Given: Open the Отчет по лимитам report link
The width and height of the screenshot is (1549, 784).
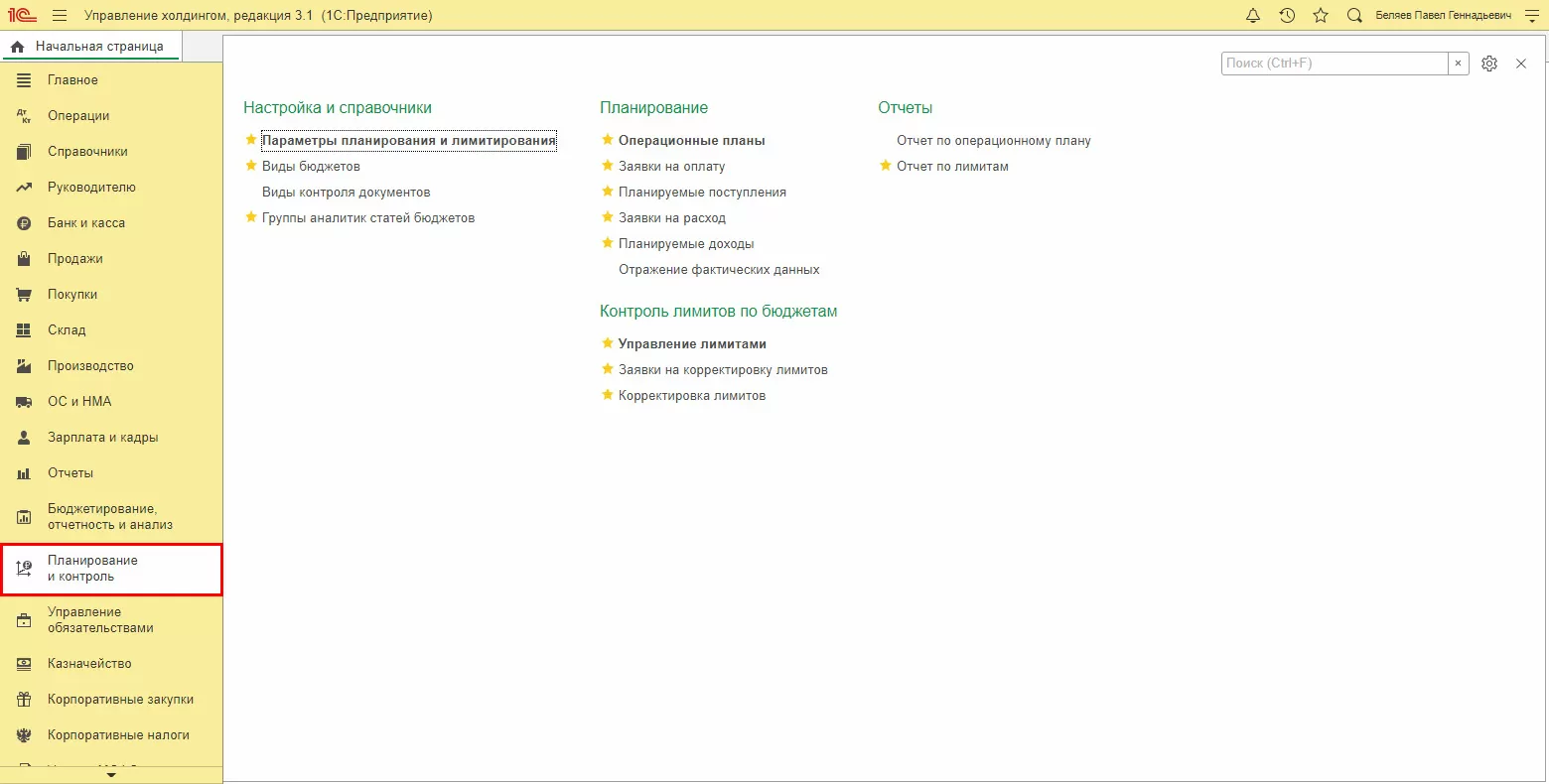Looking at the screenshot, I should coord(952,167).
